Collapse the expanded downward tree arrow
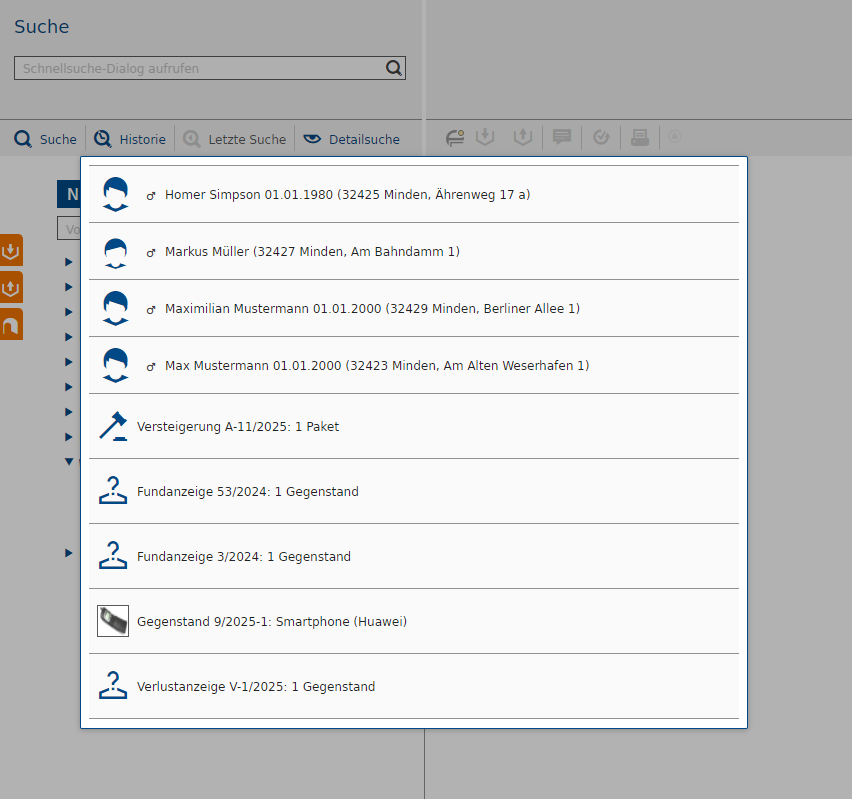This screenshot has width=852, height=799. (69, 462)
